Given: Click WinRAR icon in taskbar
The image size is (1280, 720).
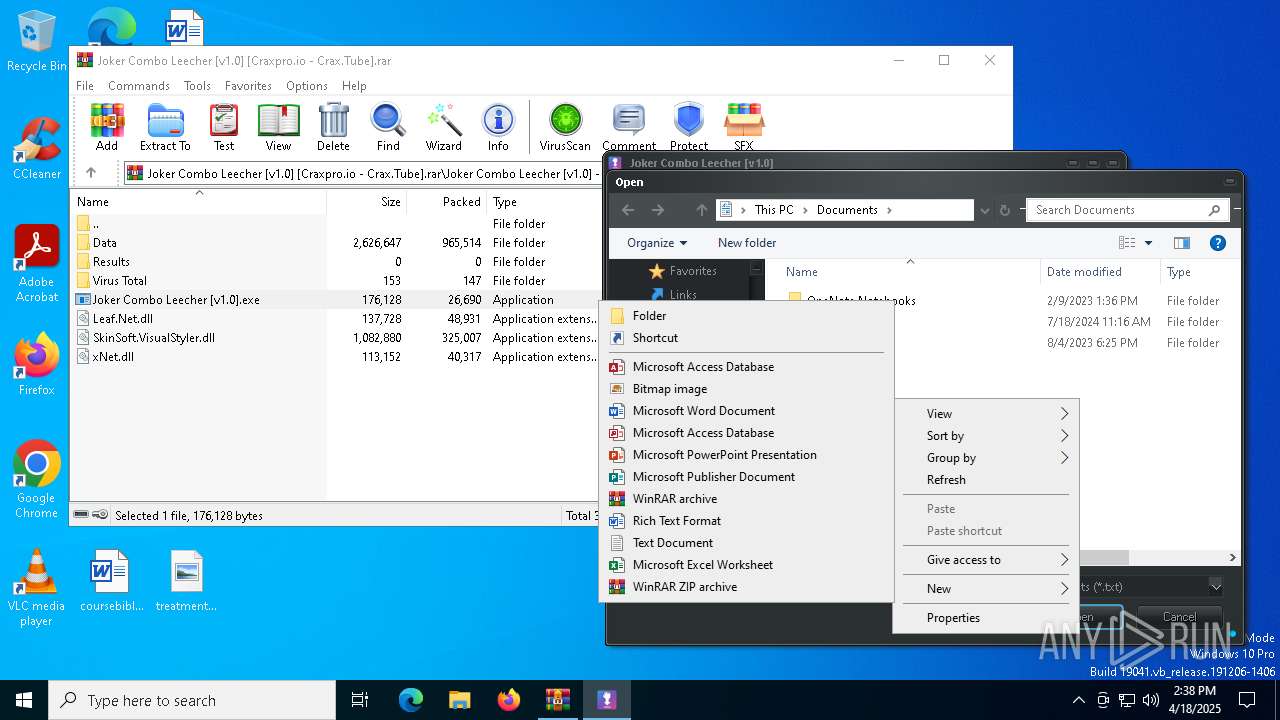Looking at the screenshot, I should 557,700.
